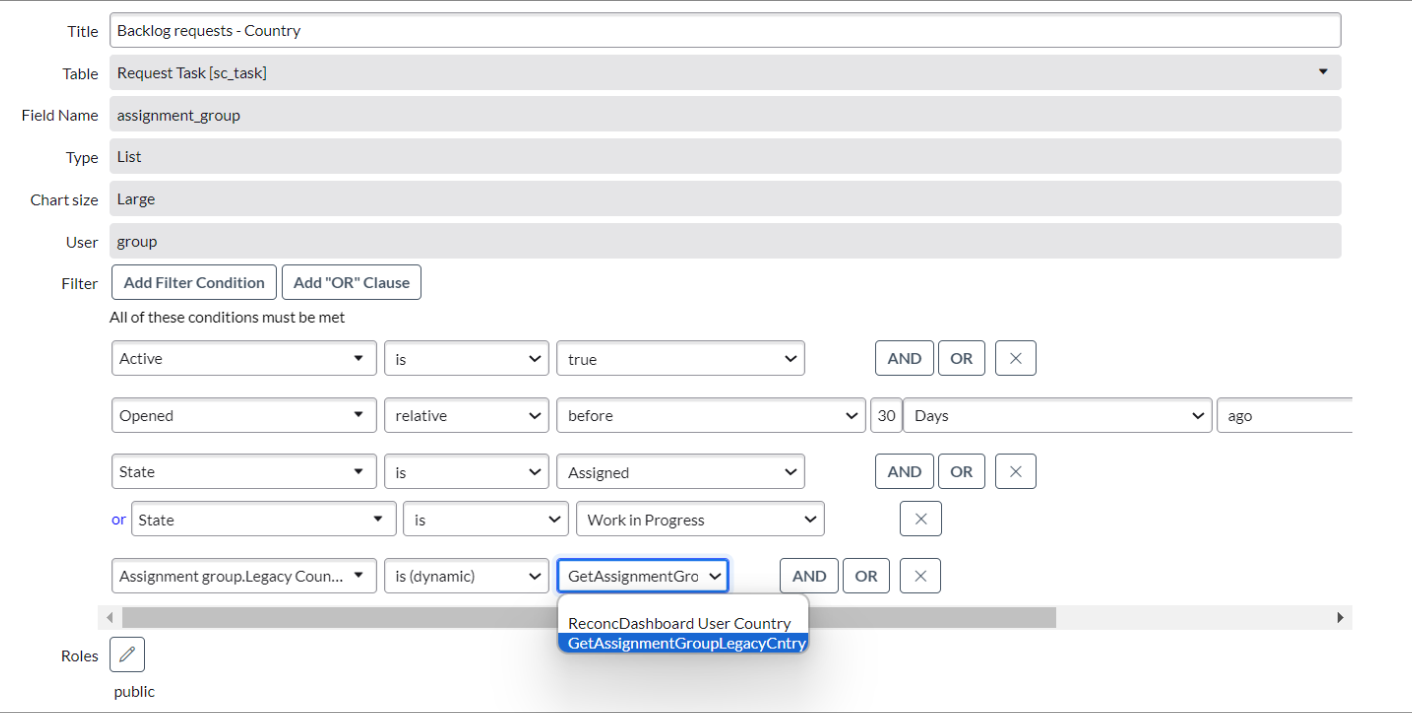1412x713 pixels.
Task: Click scrollbar right arrow
Action: [x=1341, y=617]
